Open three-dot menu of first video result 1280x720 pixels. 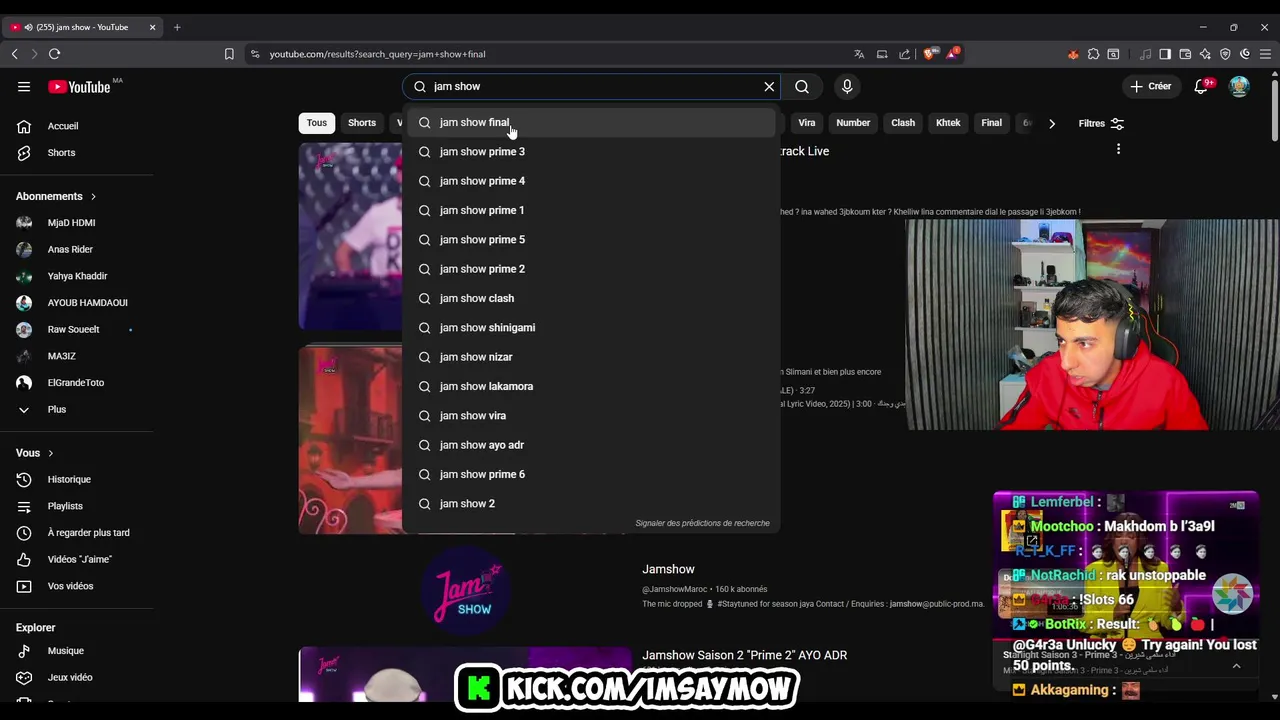(x=1118, y=149)
